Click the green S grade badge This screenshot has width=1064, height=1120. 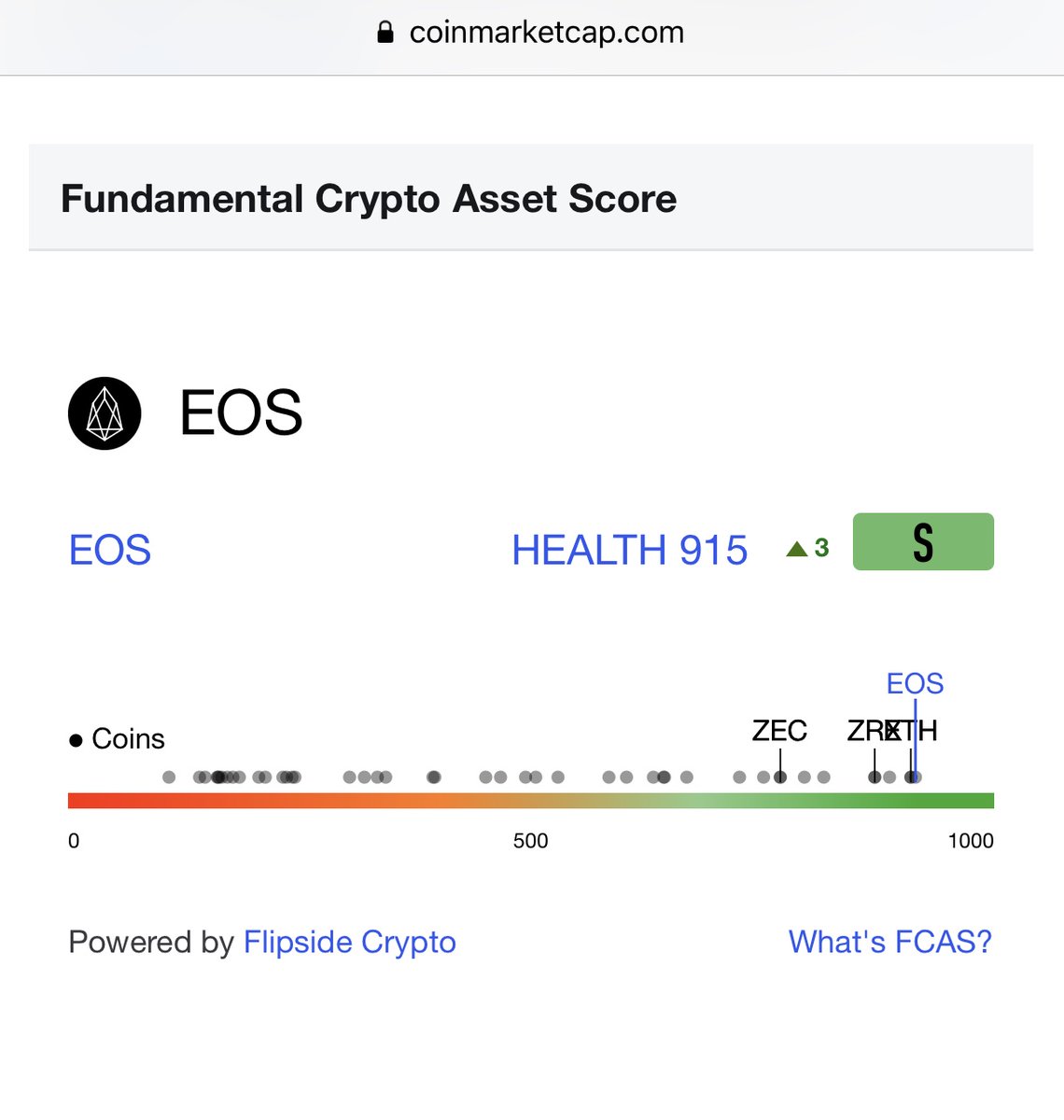pyautogui.click(x=923, y=541)
